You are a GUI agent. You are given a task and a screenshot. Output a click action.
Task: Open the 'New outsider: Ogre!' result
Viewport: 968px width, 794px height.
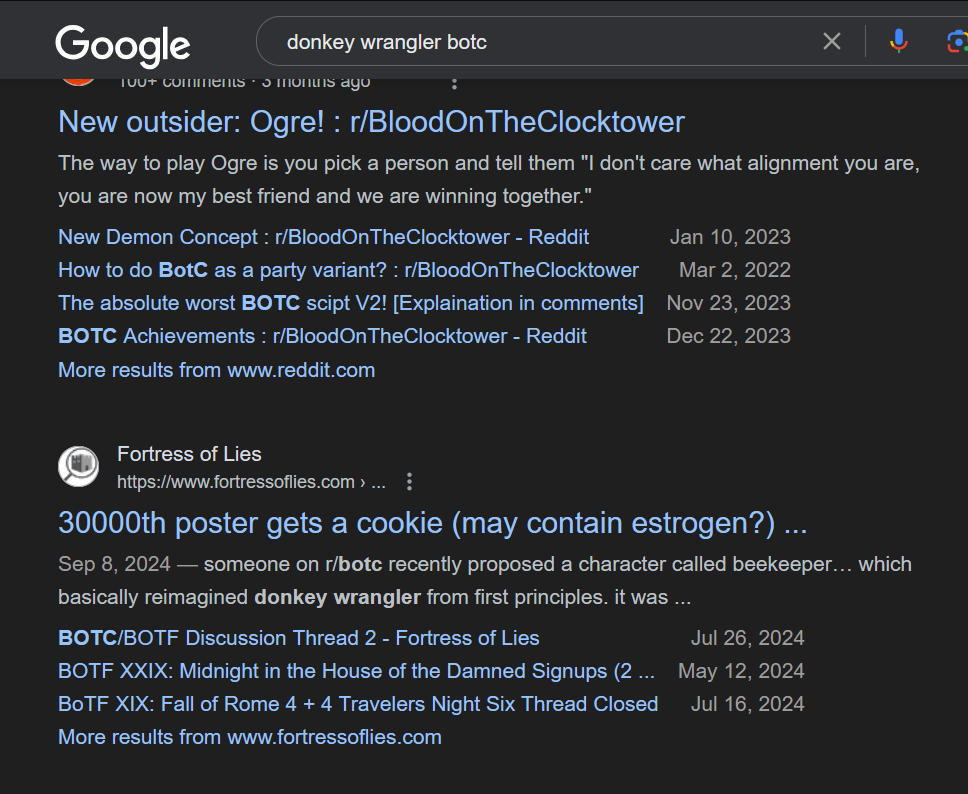371,122
